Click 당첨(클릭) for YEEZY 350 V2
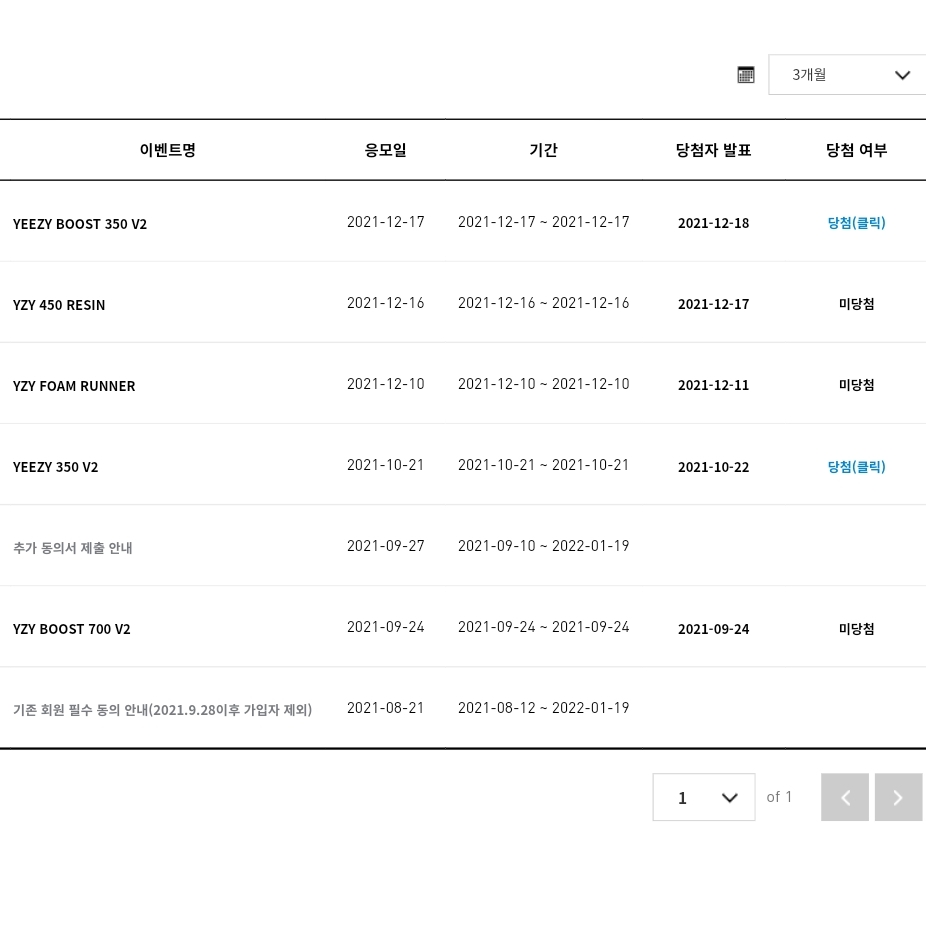Image resolution: width=926 pixels, height=926 pixels. (x=856, y=467)
